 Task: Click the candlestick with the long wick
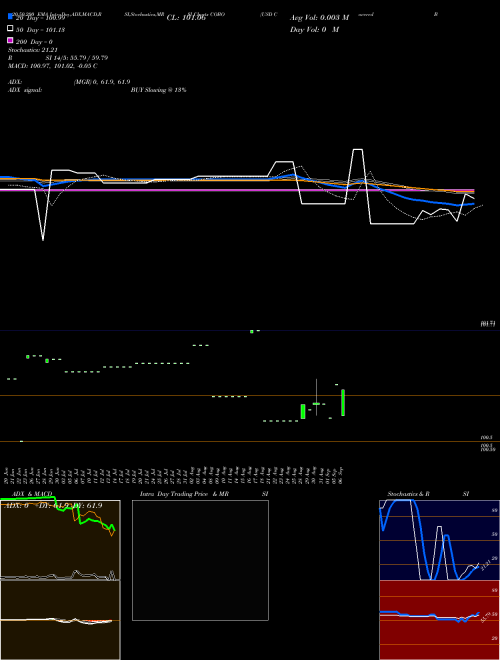tap(316, 397)
